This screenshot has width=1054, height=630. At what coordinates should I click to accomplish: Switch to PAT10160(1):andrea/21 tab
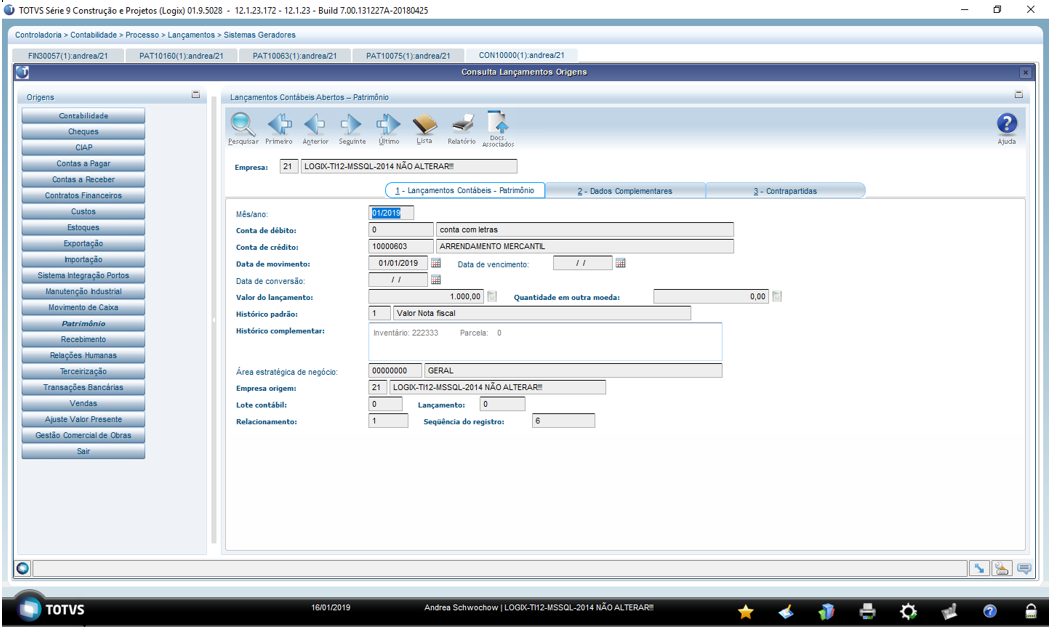[x=181, y=56]
